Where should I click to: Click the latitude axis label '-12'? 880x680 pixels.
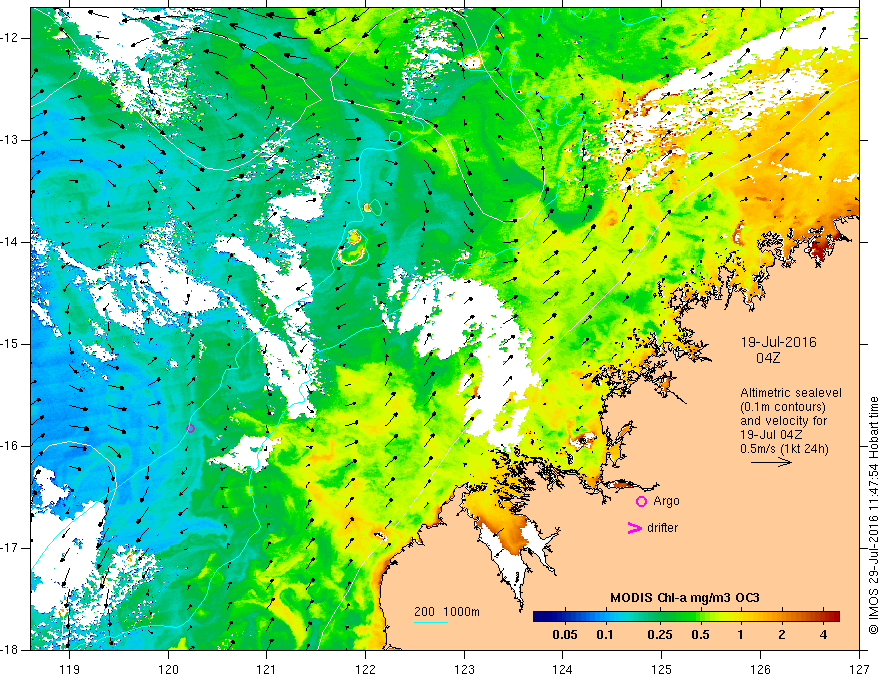point(11,38)
